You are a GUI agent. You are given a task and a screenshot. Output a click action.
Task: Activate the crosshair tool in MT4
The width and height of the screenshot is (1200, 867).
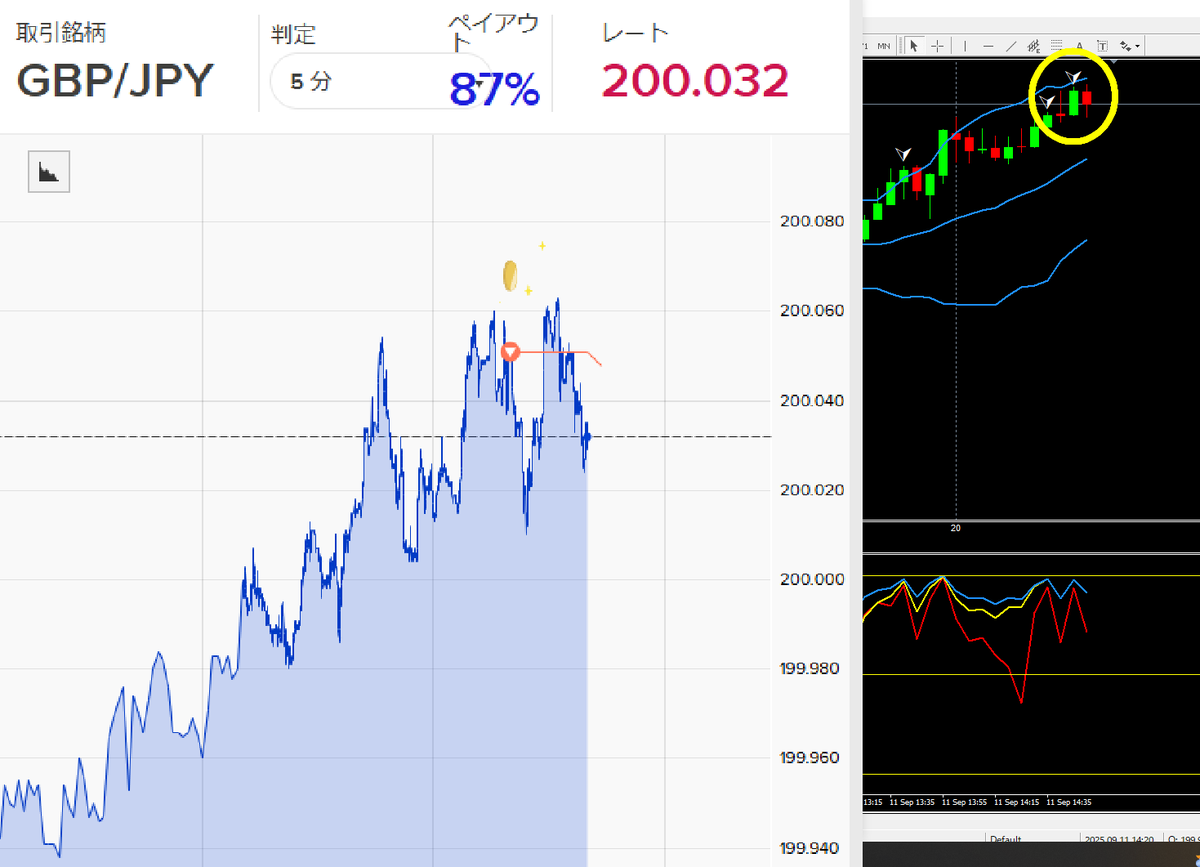click(x=937, y=46)
